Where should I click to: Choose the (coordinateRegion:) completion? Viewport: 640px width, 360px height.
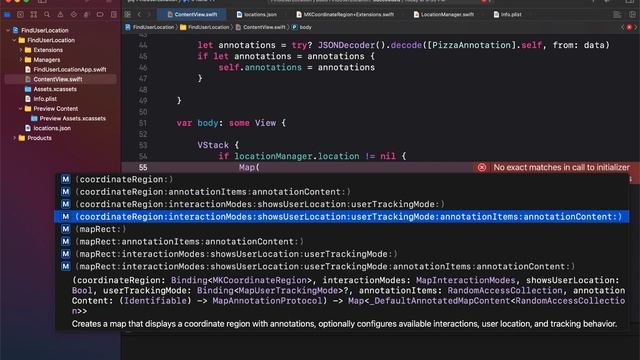[342, 179]
